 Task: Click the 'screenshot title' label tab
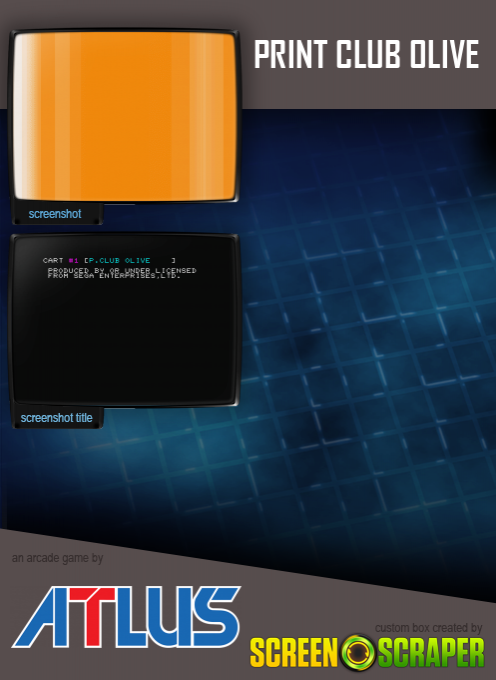click(56, 418)
